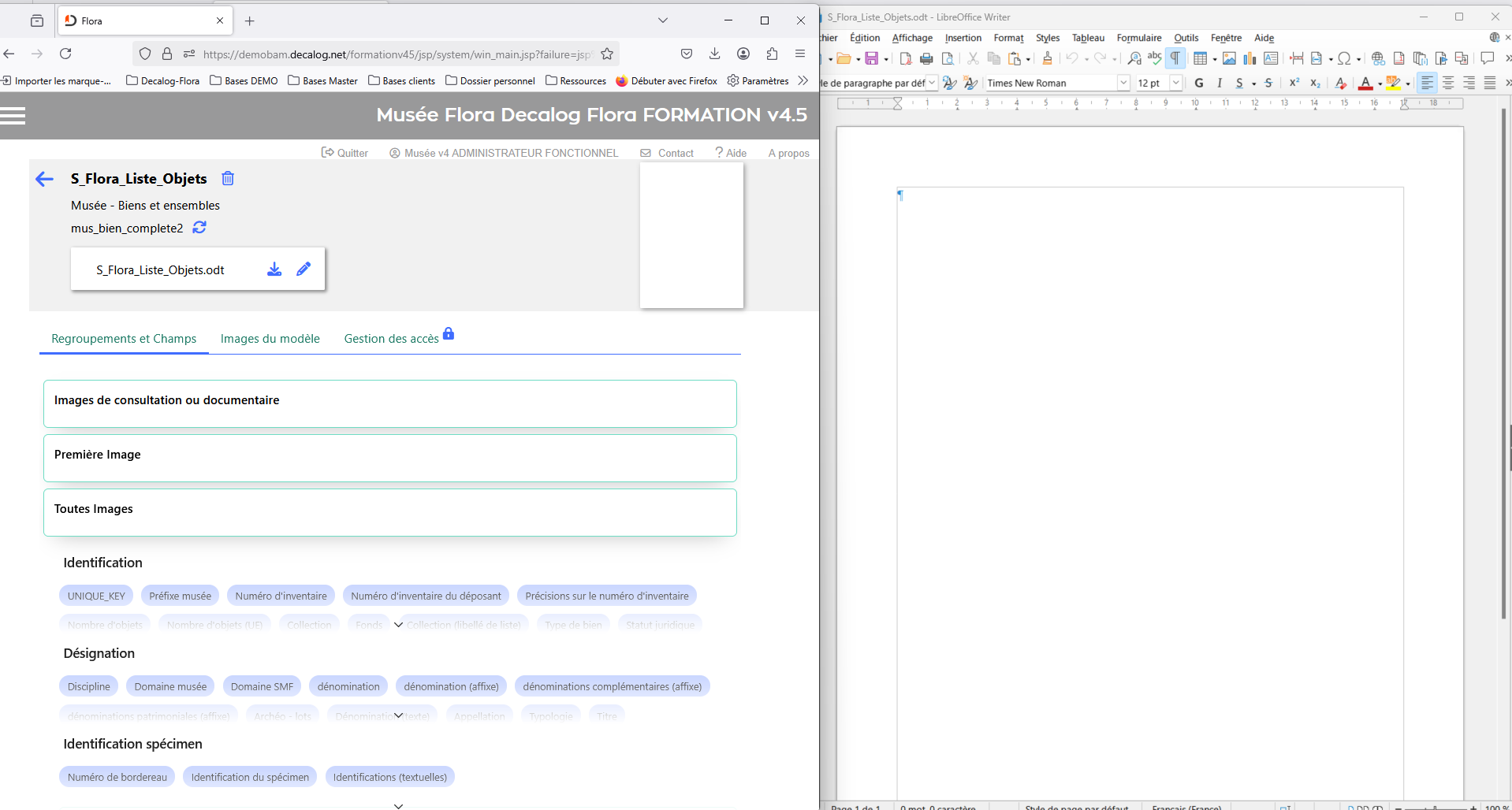This screenshot has width=1512, height=810.
Task: Toggle bold (G) formatting
Action: (1199, 83)
